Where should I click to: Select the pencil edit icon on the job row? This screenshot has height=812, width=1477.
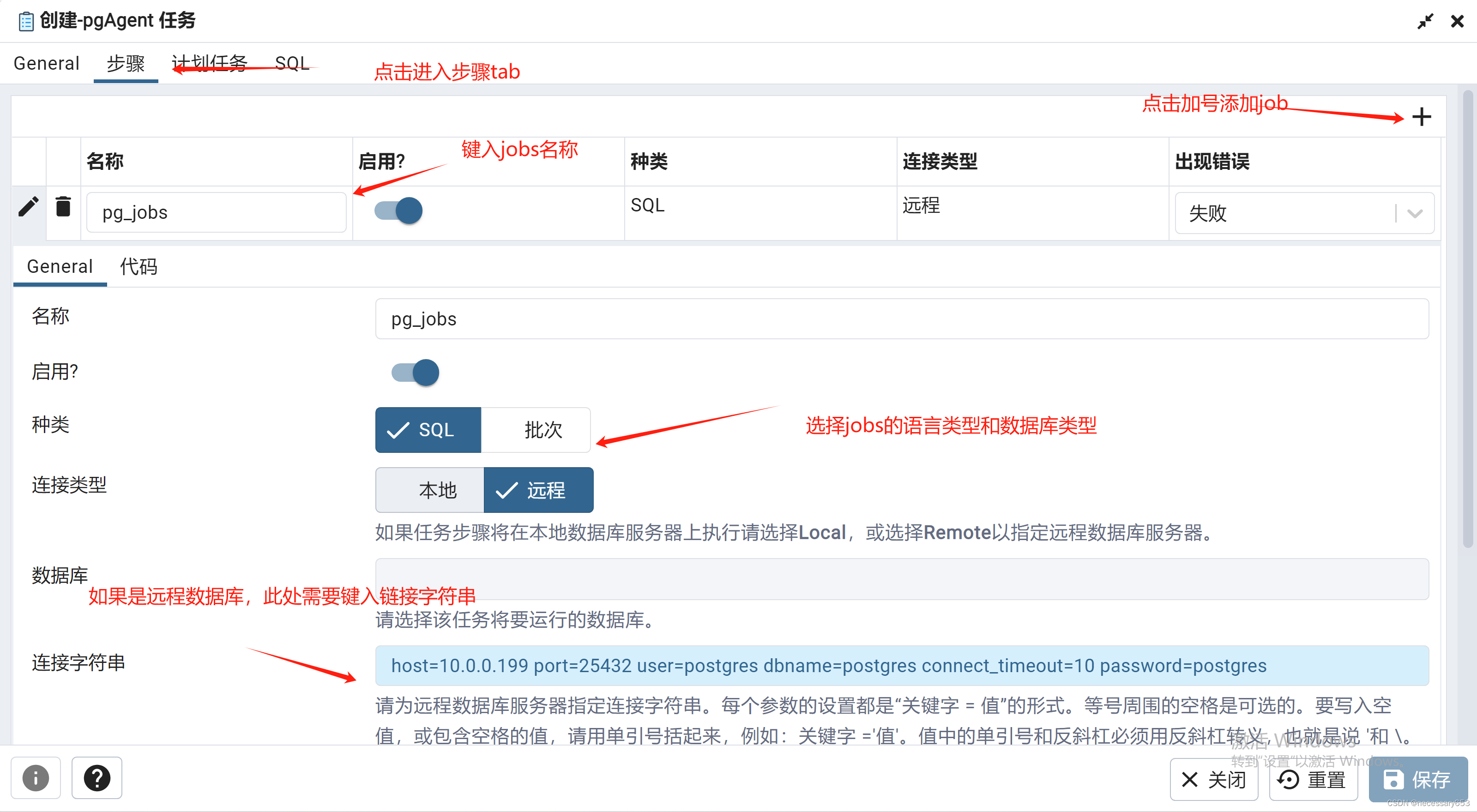[x=28, y=206]
